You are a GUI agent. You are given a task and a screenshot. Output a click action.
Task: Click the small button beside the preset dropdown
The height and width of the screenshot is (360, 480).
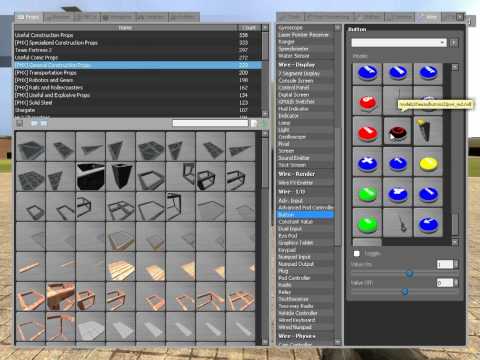pos(454,43)
